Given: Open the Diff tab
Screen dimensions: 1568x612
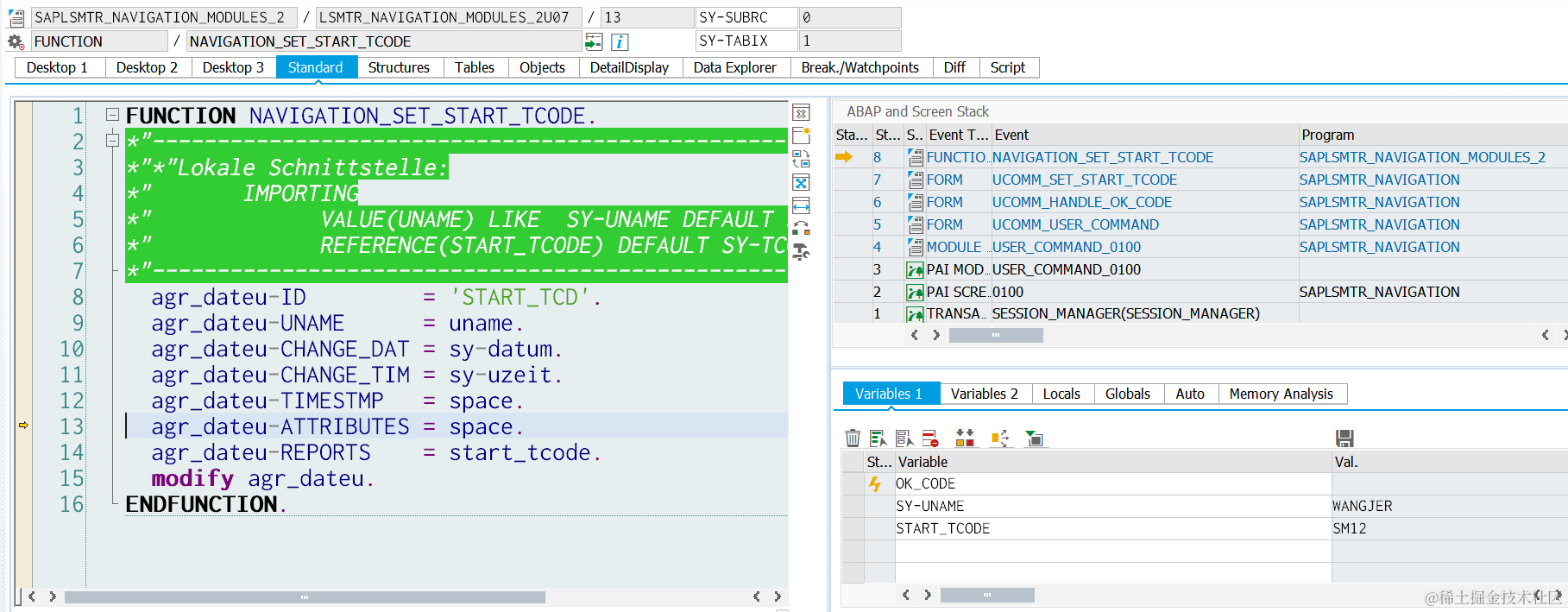Looking at the screenshot, I should 954,67.
